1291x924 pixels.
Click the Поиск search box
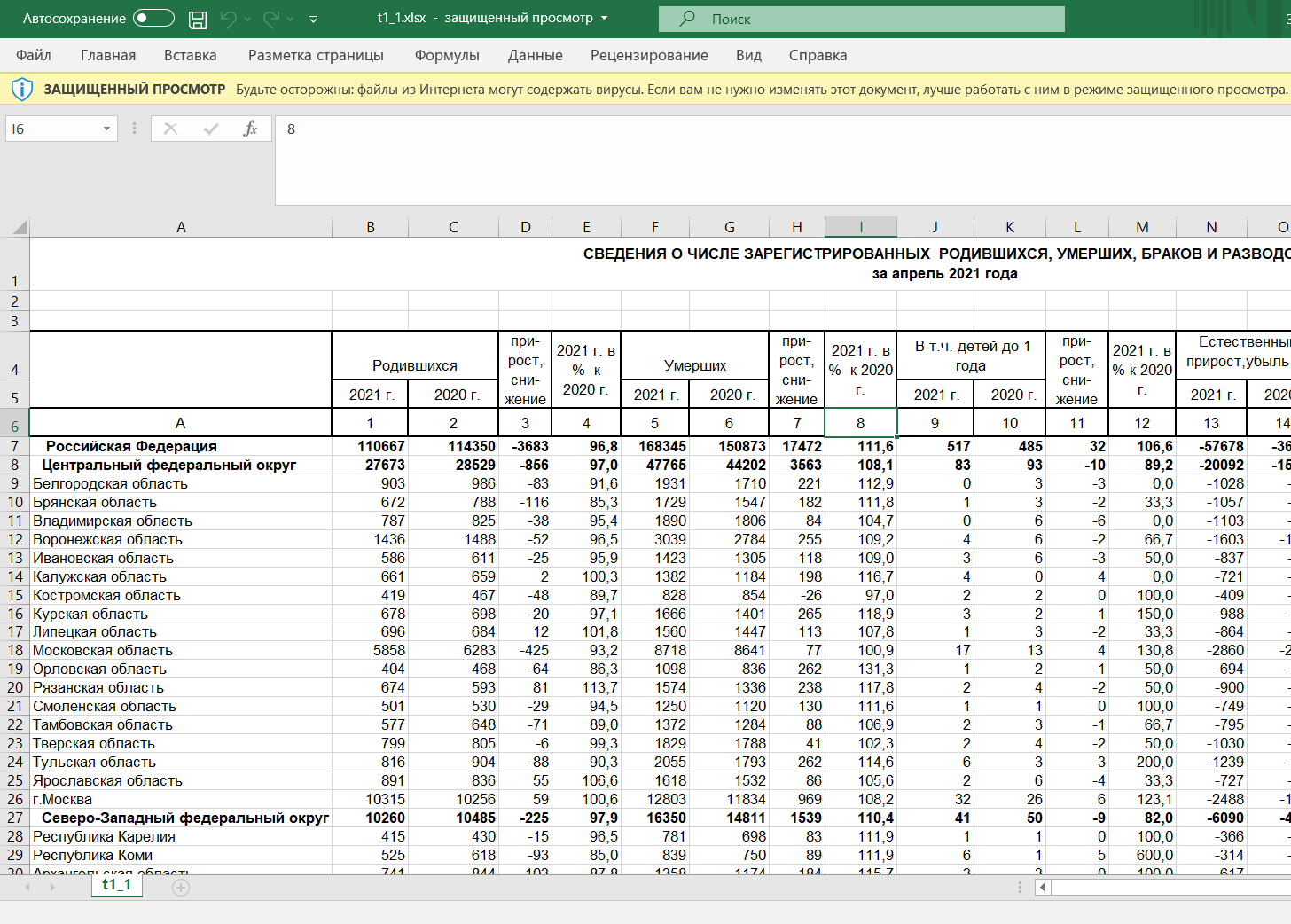tap(862, 19)
